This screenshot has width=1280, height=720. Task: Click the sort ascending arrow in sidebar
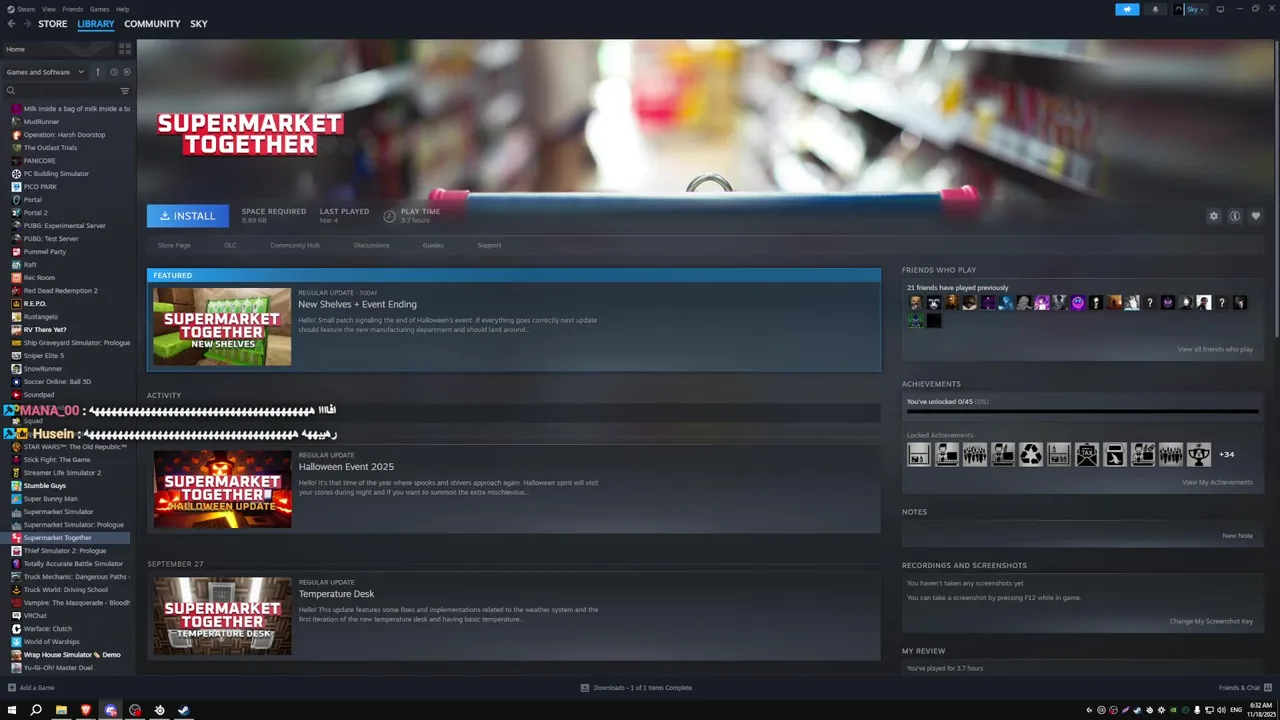[x=98, y=72]
